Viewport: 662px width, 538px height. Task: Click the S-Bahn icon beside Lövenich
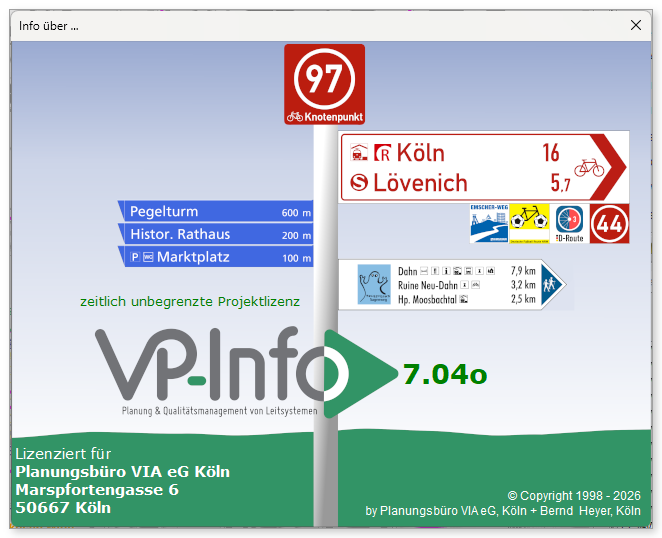(359, 183)
